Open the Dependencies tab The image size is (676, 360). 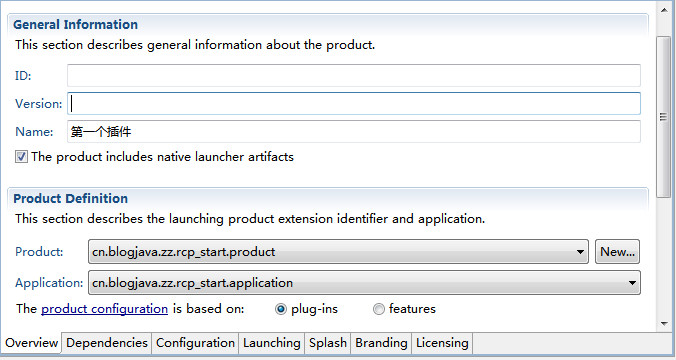point(106,343)
